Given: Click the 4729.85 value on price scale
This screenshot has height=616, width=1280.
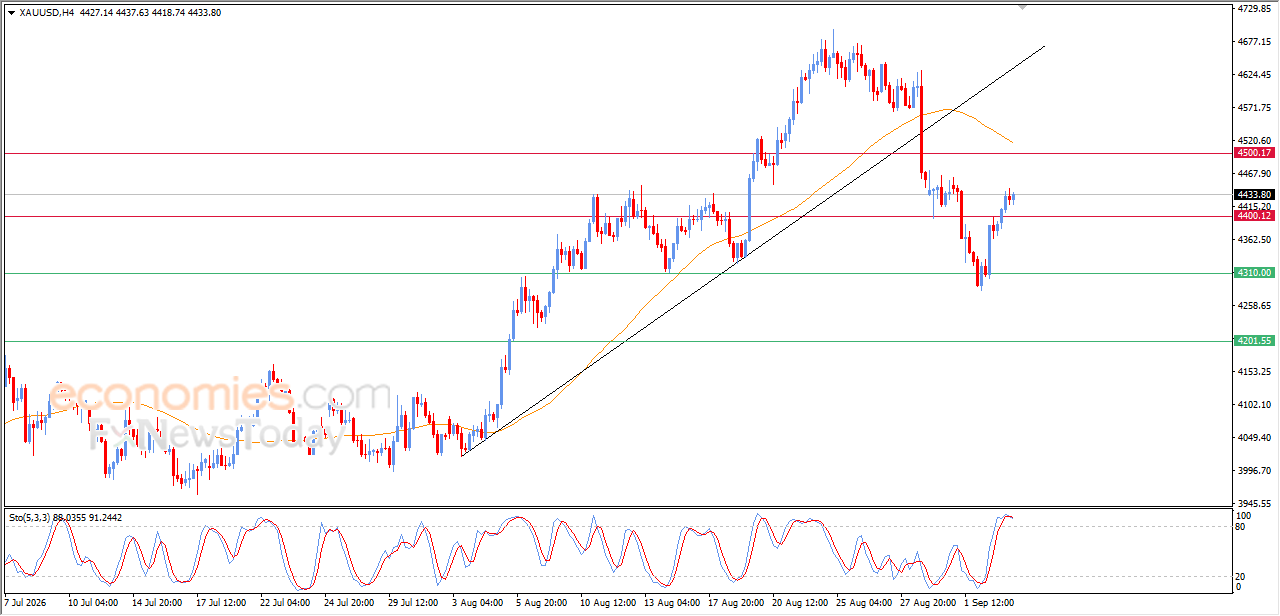Looking at the screenshot, I should (1253, 9).
